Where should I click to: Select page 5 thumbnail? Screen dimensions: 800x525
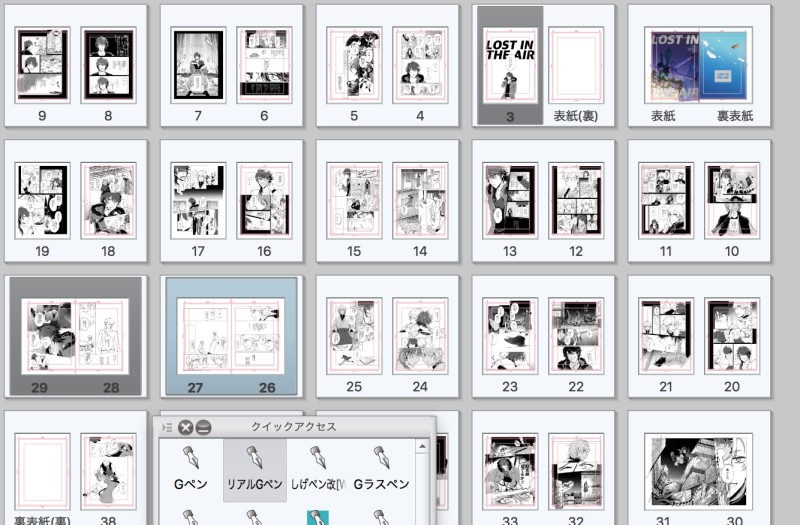click(354, 65)
